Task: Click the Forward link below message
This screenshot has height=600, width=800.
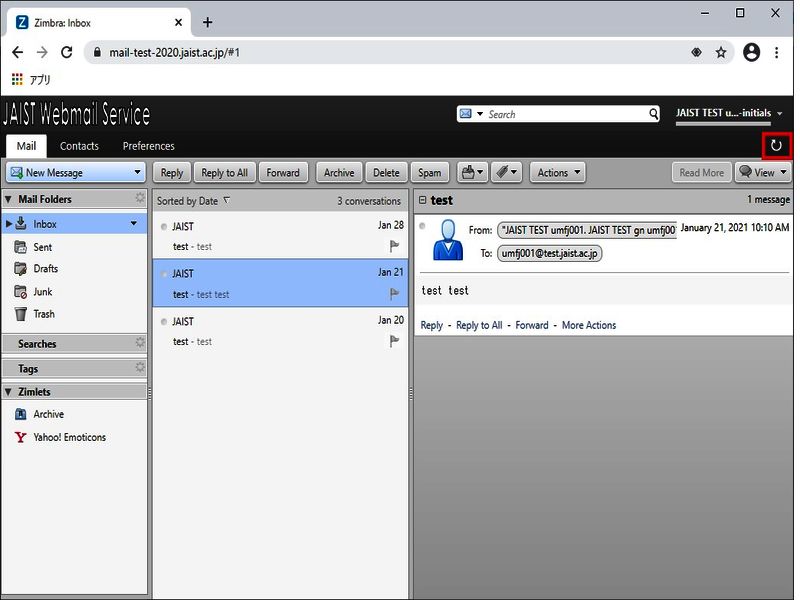Action: (532, 325)
